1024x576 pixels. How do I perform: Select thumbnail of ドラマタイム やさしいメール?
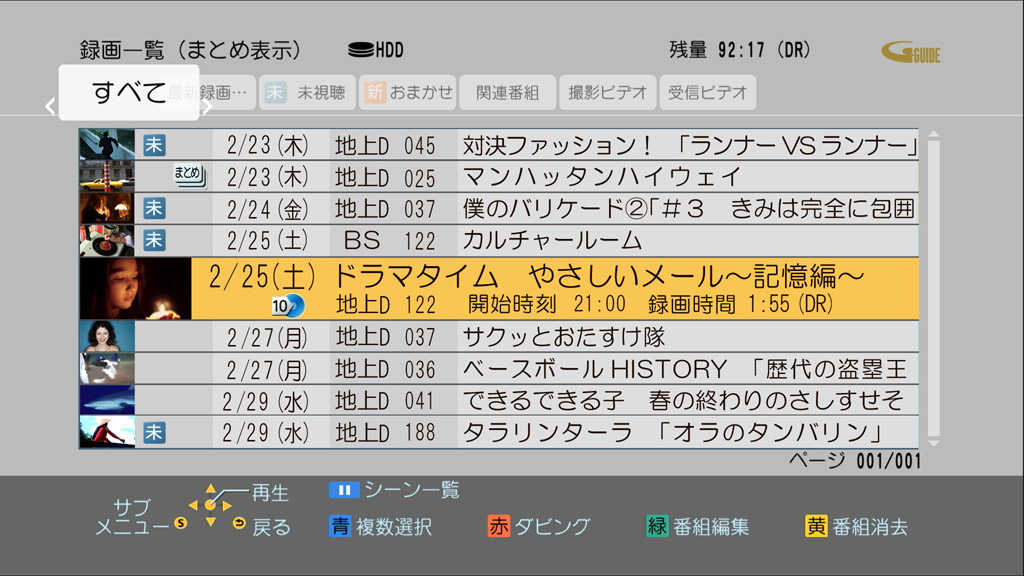coord(135,290)
